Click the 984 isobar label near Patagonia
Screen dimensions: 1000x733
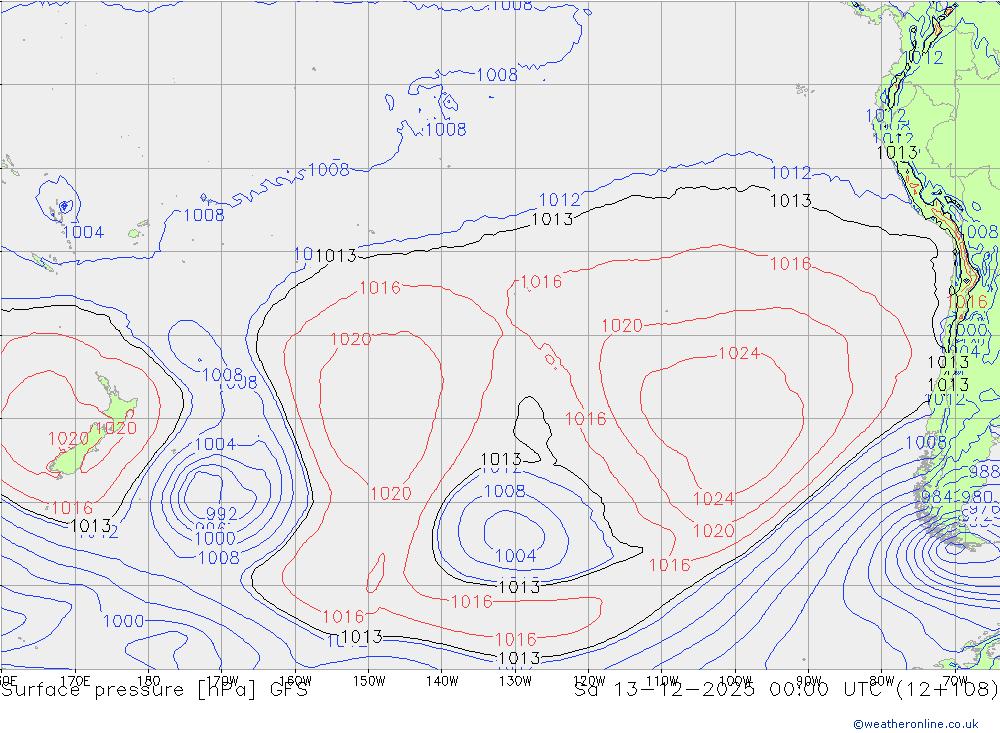(936, 496)
